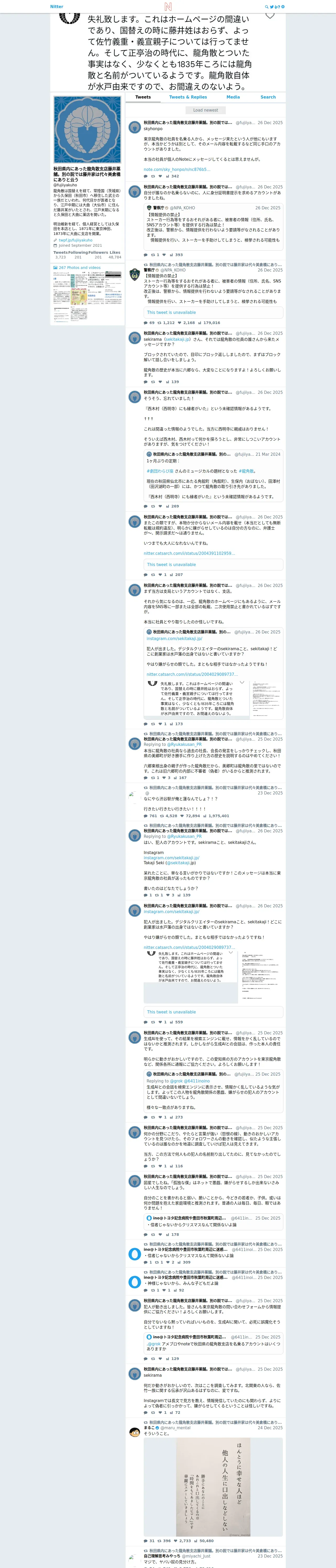This screenshot has height=1568, width=336.
Task: Open the media thumbnails under 267 Photos and videos
Action: 87,298
